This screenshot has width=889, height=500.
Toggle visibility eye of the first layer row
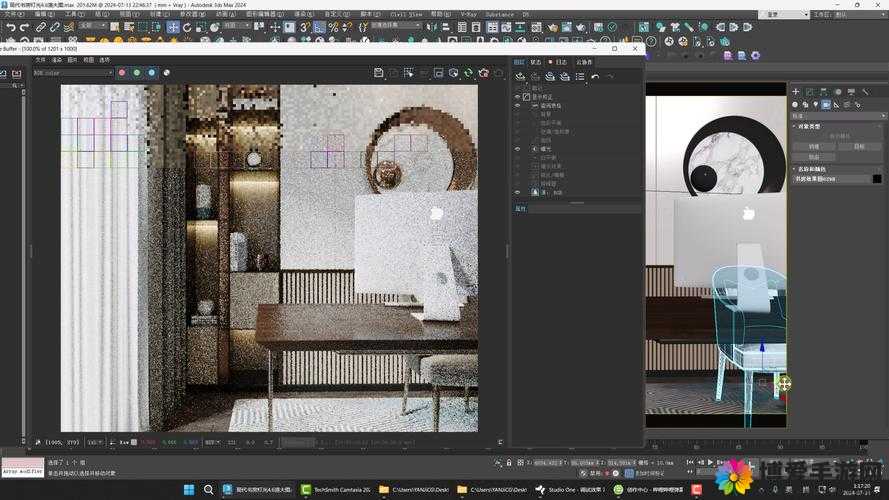click(x=517, y=97)
